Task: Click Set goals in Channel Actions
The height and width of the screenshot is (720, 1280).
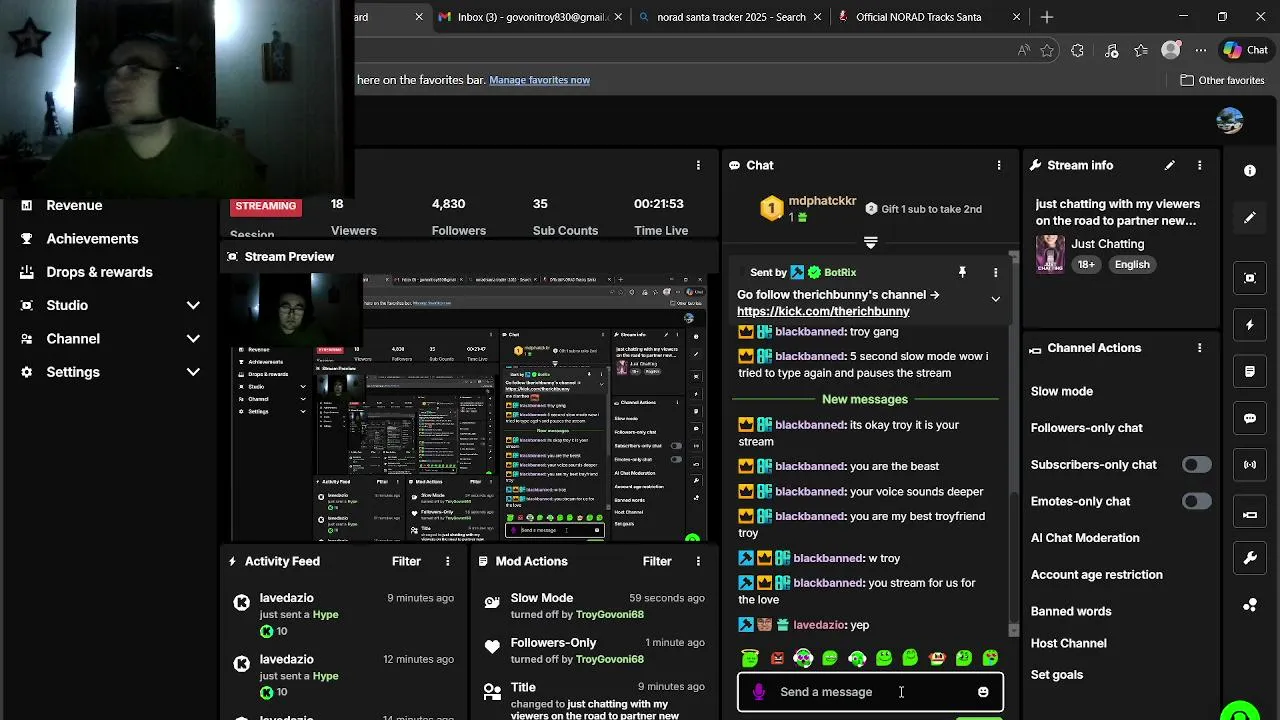Action: point(1057,675)
